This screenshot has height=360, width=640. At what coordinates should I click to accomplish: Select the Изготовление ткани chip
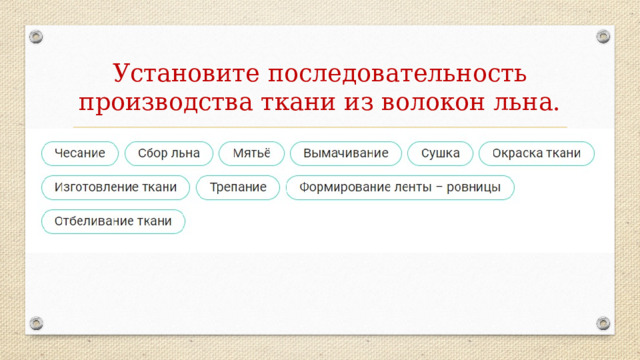[116, 187]
